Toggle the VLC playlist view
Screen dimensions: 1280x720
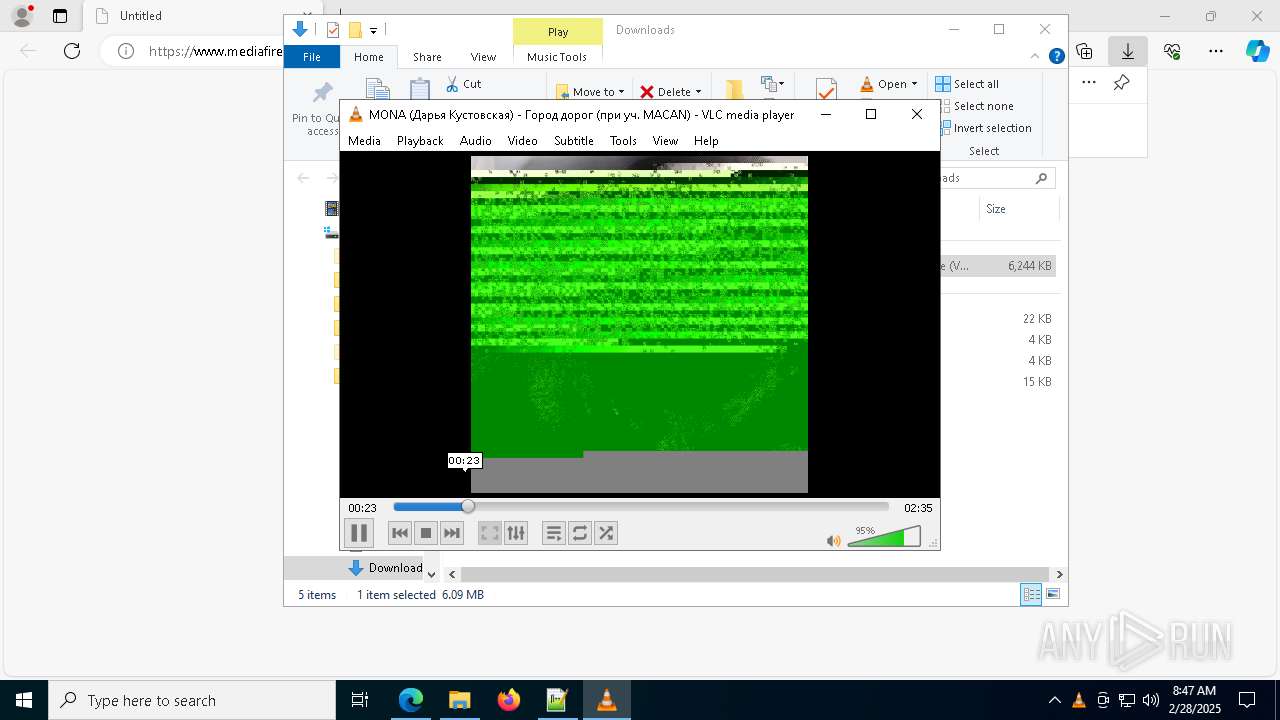point(553,533)
